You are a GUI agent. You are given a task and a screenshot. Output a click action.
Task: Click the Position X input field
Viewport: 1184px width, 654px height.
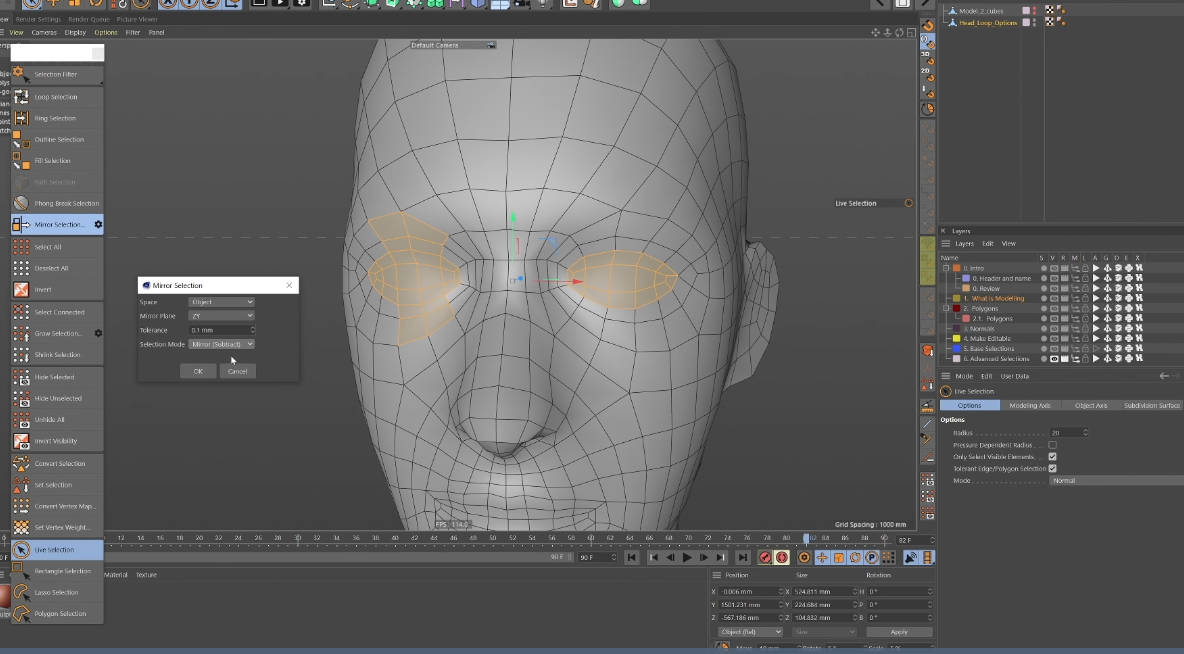[751, 591]
